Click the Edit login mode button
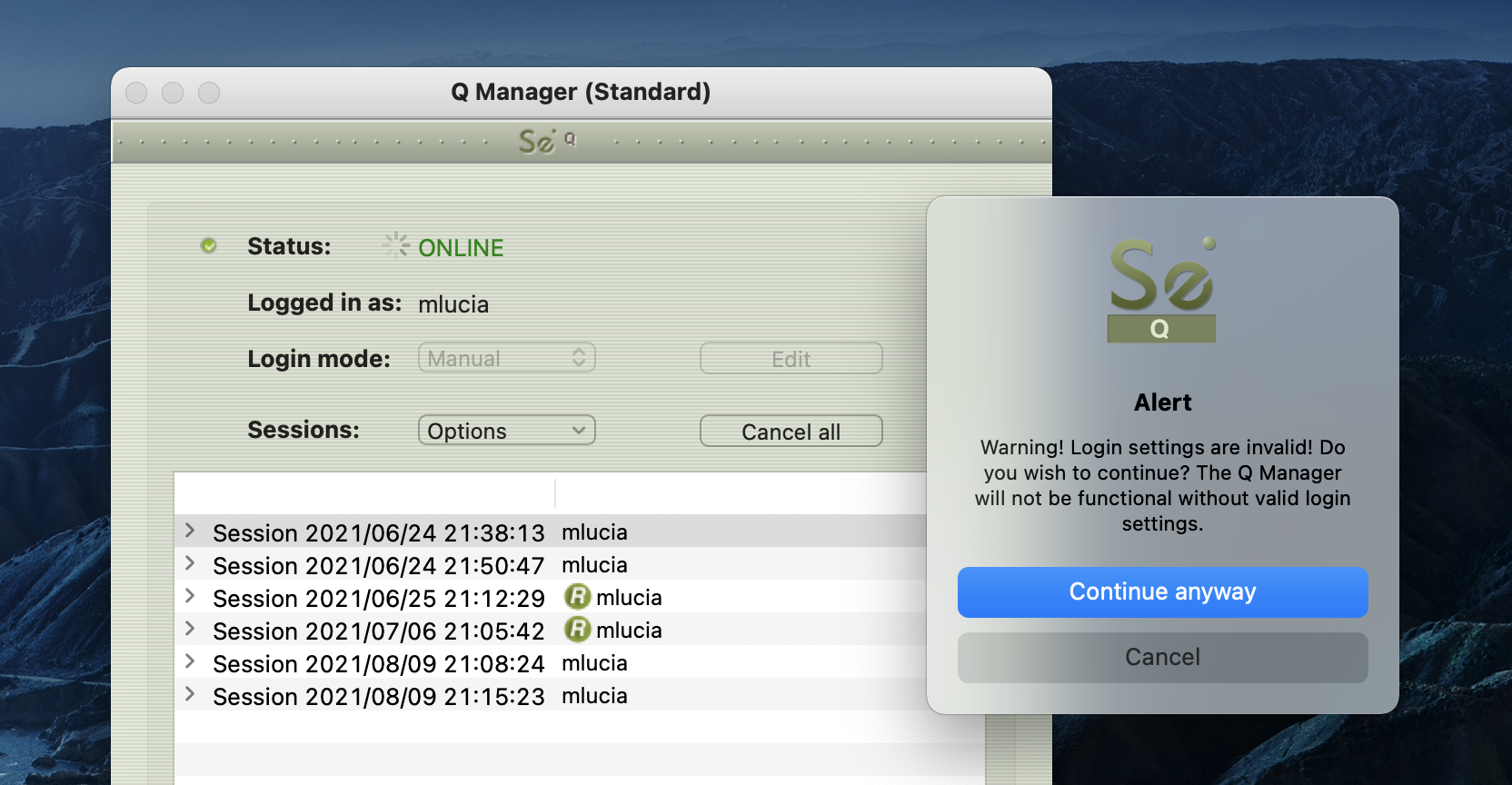The image size is (1512, 785). pyautogui.click(x=791, y=359)
